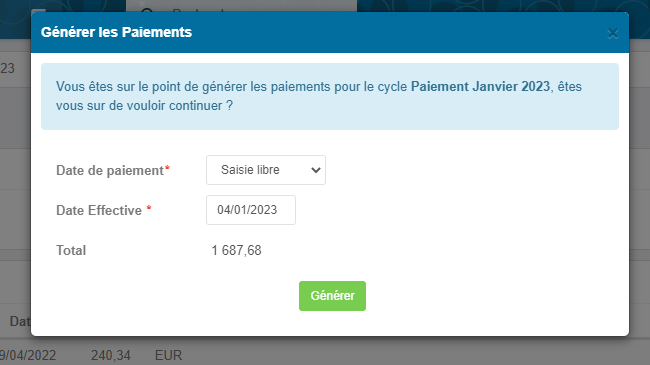Click the blue header bar of the dialog
This screenshot has height=365, width=650.
[330, 32]
